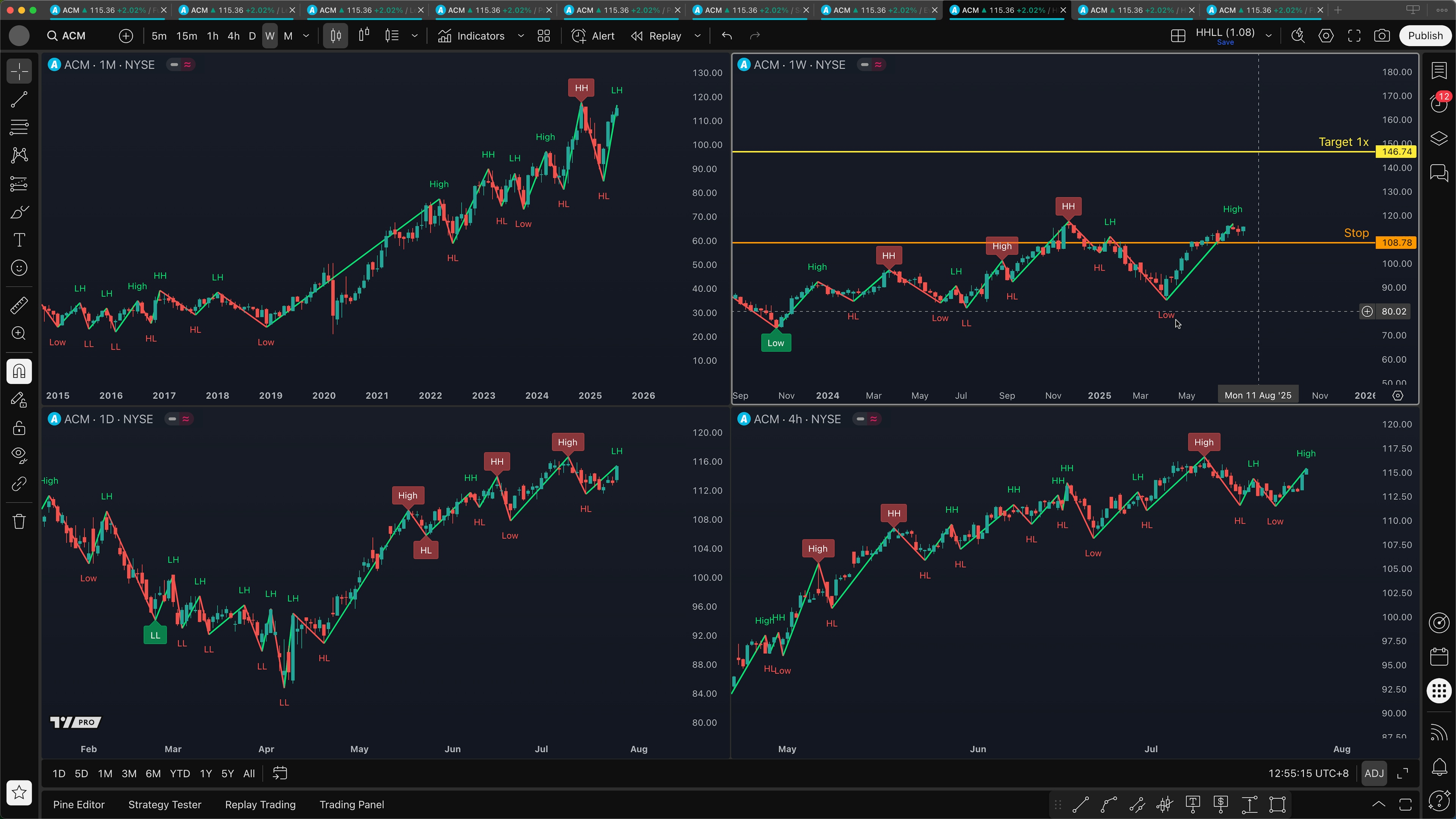Toggle magnet mode for drawings

point(19,371)
